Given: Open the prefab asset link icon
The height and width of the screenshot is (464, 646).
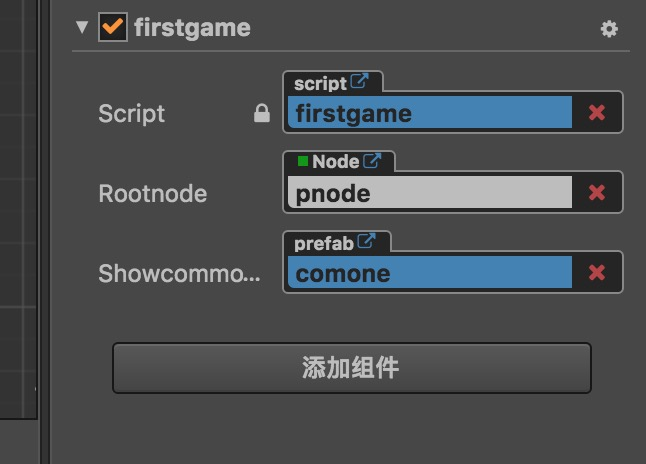Looking at the screenshot, I should (367, 242).
